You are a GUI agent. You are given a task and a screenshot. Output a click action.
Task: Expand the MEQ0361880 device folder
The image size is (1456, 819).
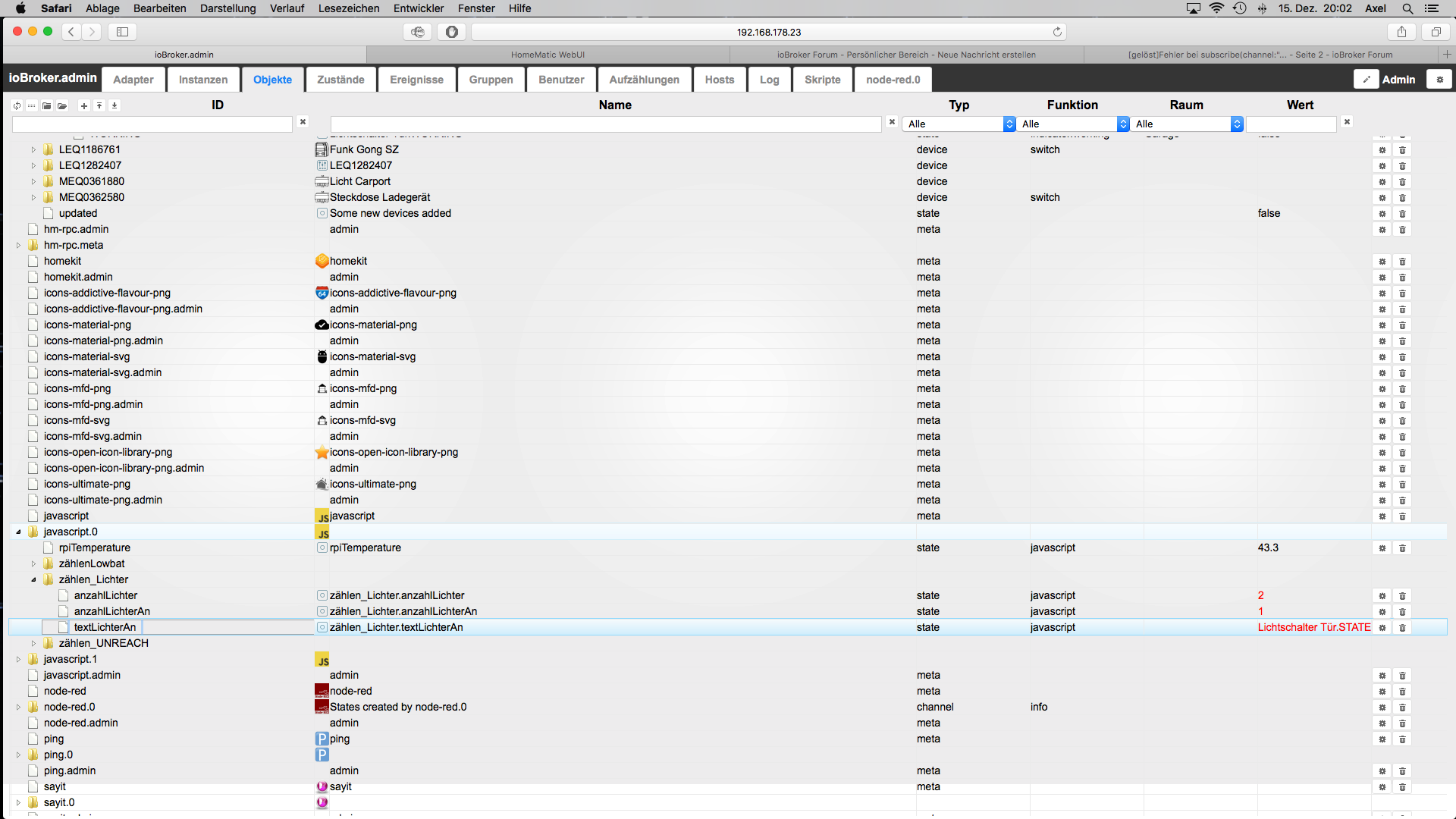(33, 182)
